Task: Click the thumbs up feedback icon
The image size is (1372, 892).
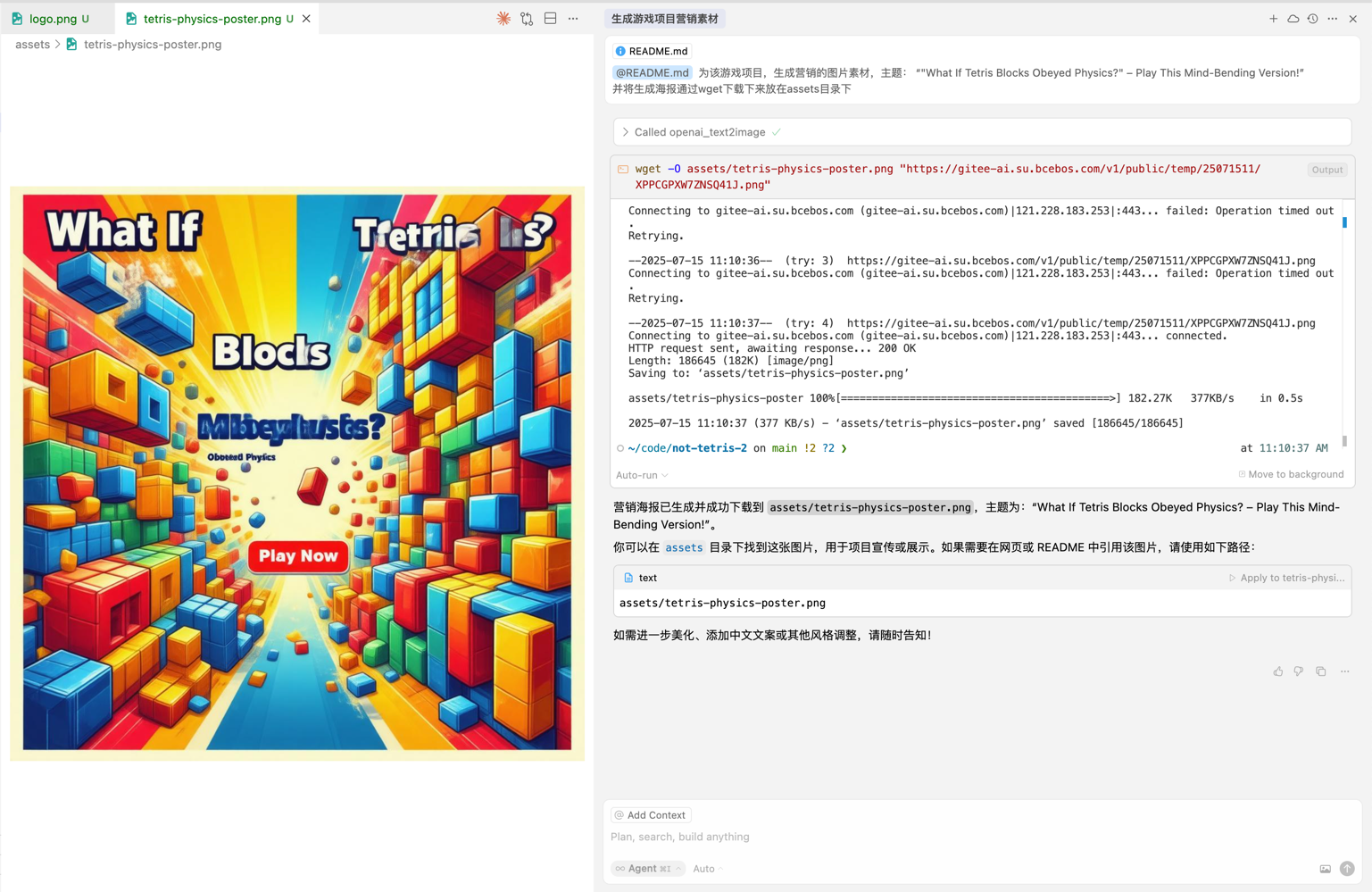Action: 1277,671
